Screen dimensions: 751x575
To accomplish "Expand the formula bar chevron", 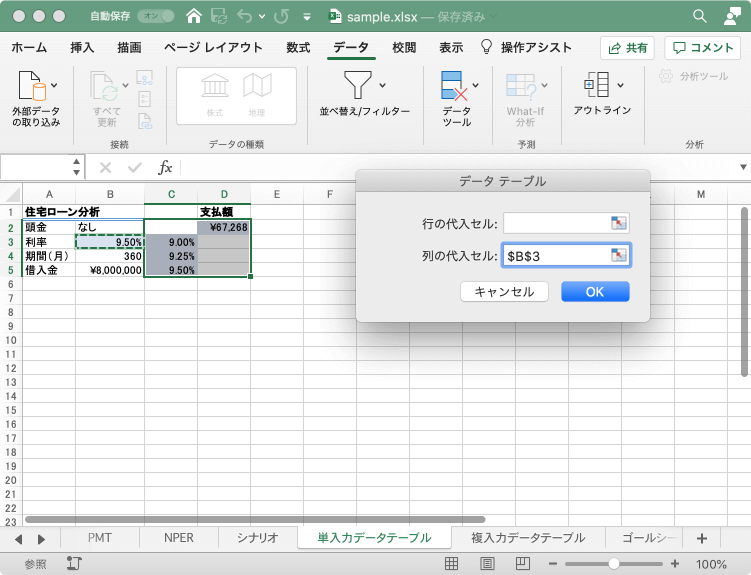I will point(743,167).
